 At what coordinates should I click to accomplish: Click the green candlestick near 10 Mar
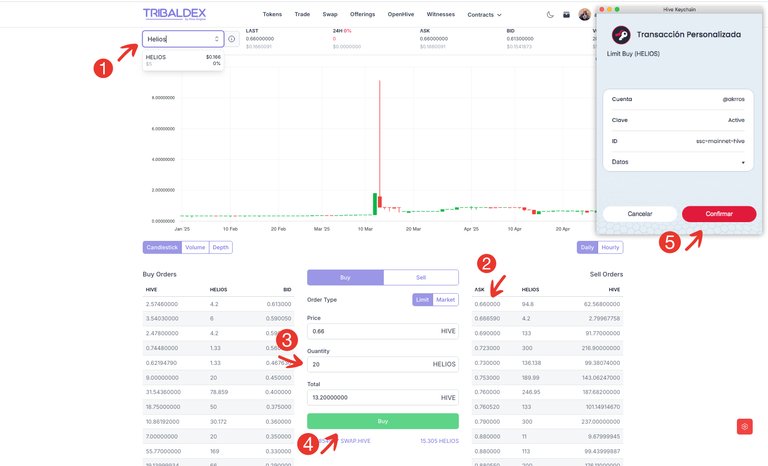tap(375, 204)
